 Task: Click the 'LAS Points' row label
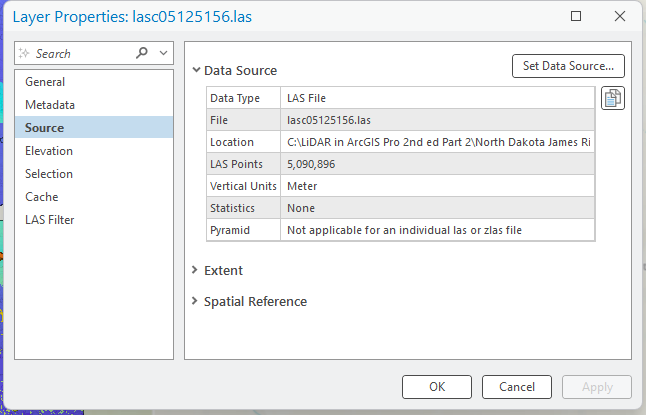pos(243,164)
